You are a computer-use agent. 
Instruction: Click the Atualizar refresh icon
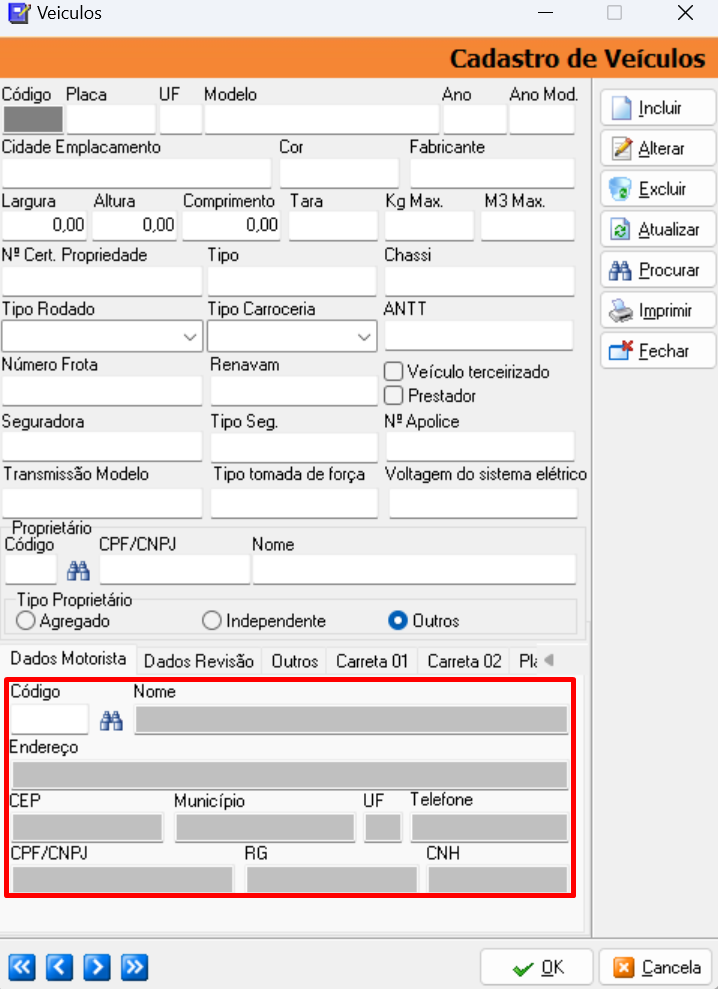click(x=620, y=230)
